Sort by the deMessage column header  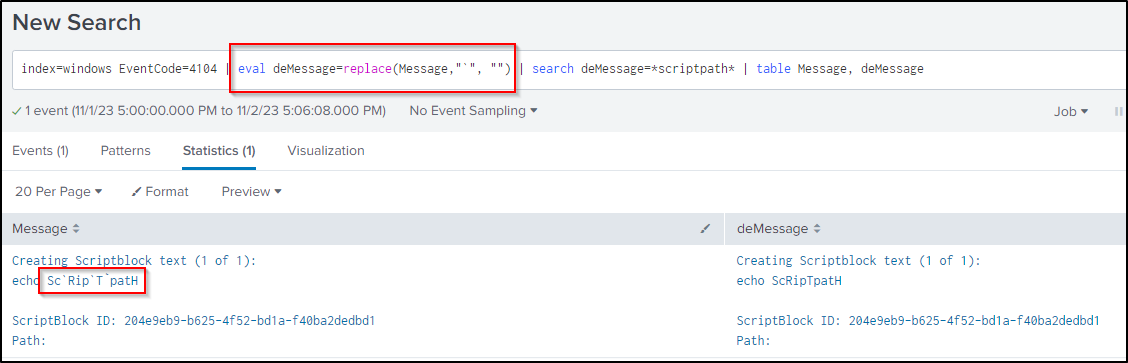pyautogui.click(x=778, y=229)
